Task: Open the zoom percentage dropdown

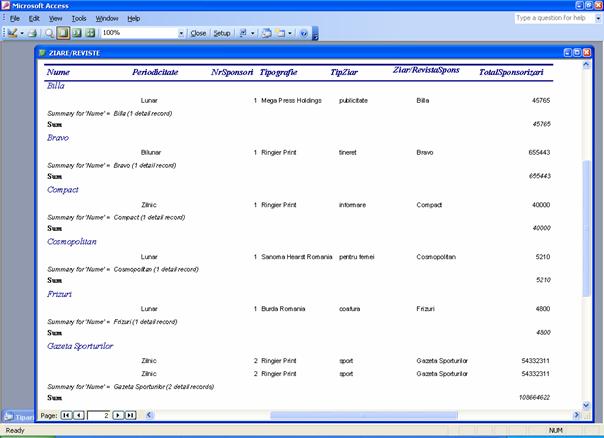Action: click(181, 33)
